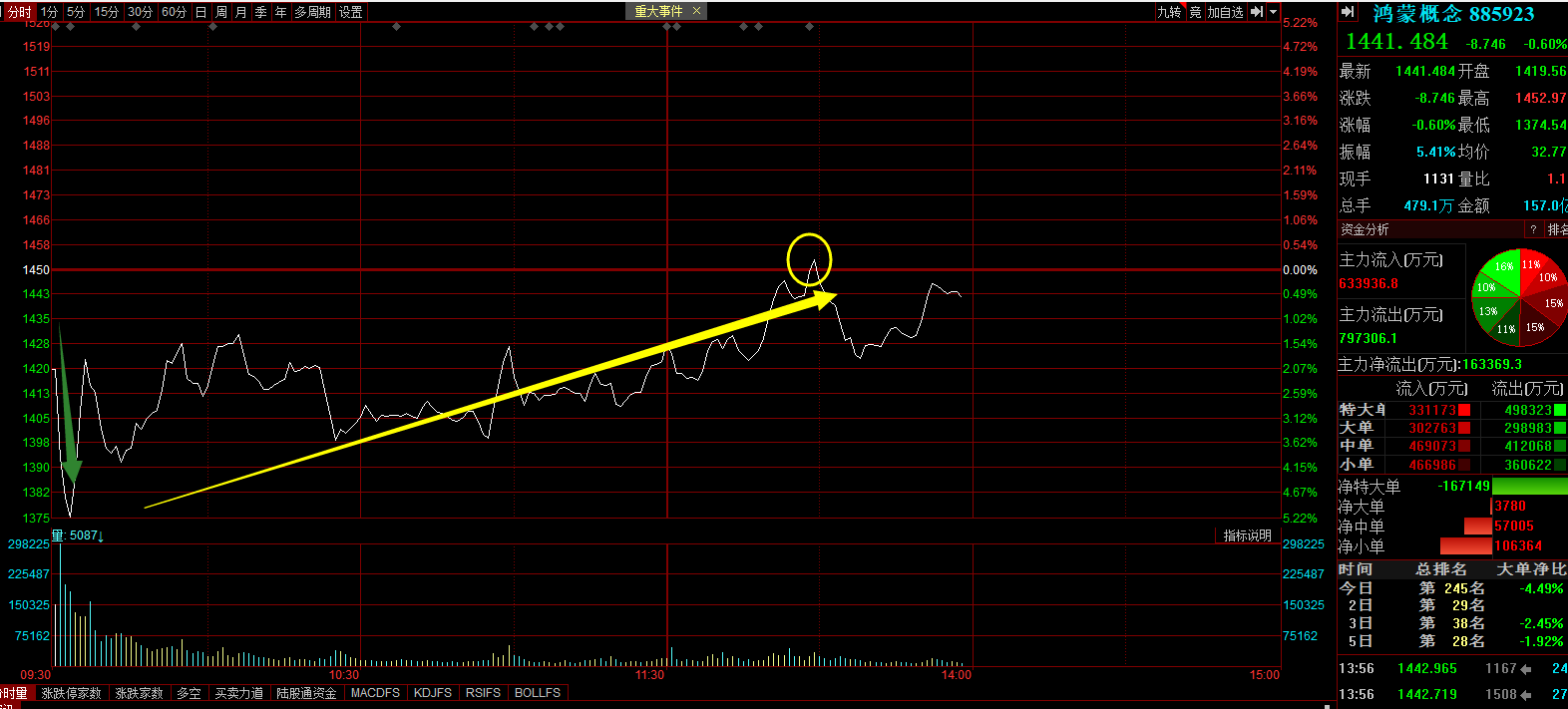Click the event diamond marker above the yellow circle

(809, 27)
